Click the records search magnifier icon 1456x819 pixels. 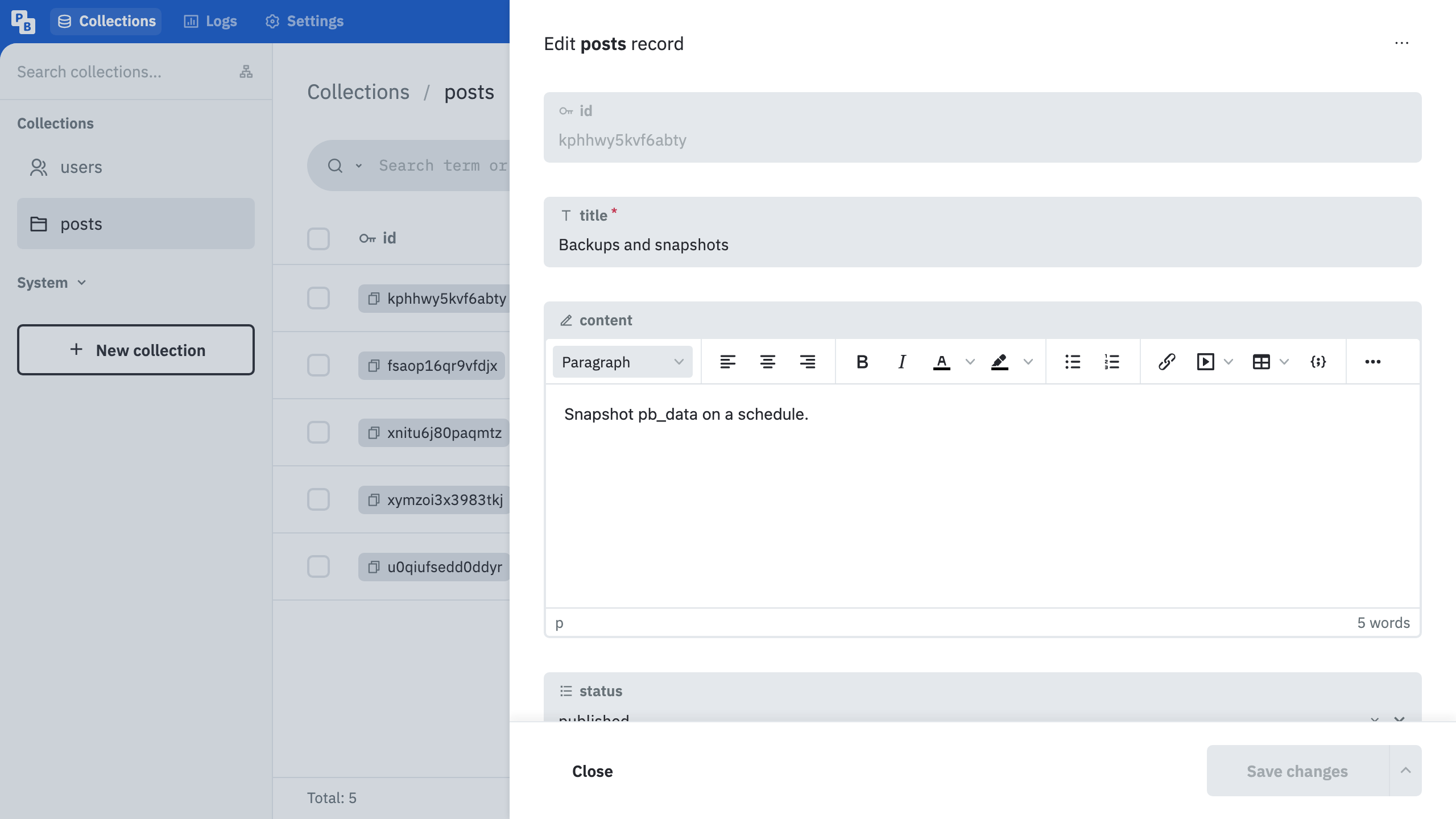pos(336,166)
